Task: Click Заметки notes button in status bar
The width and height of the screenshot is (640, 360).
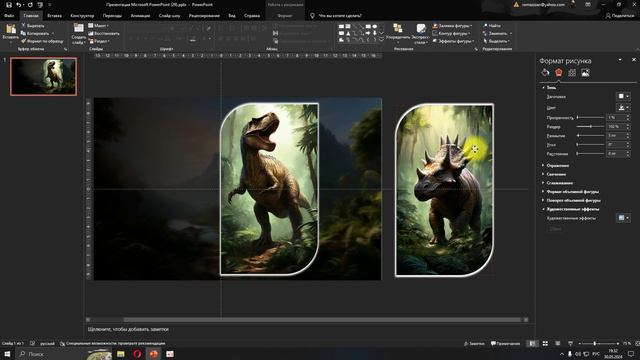Action: [474, 344]
